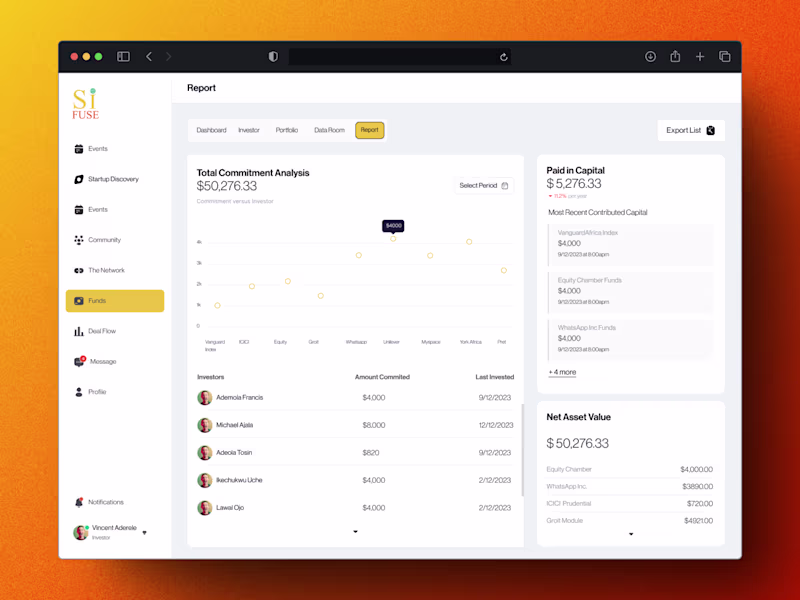Click the Community people icon
Viewport: 800px width, 600px height.
tap(79, 240)
